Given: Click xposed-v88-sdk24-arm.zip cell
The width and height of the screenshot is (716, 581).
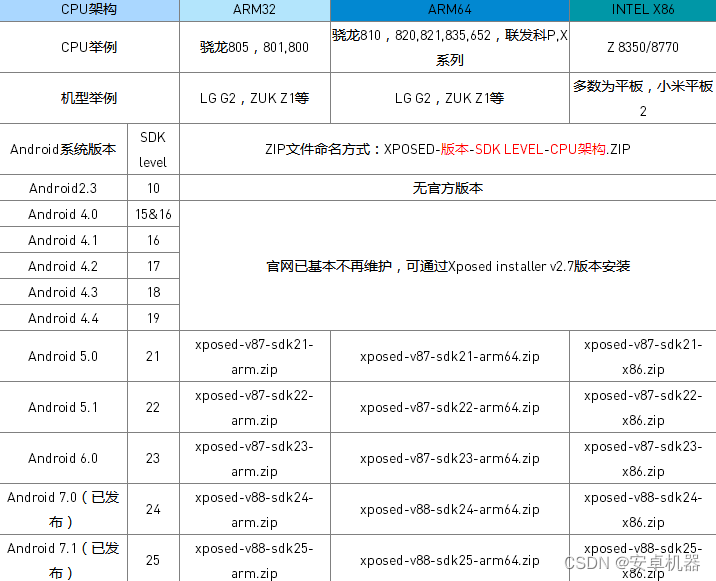Looking at the screenshot, I should 255,509.
